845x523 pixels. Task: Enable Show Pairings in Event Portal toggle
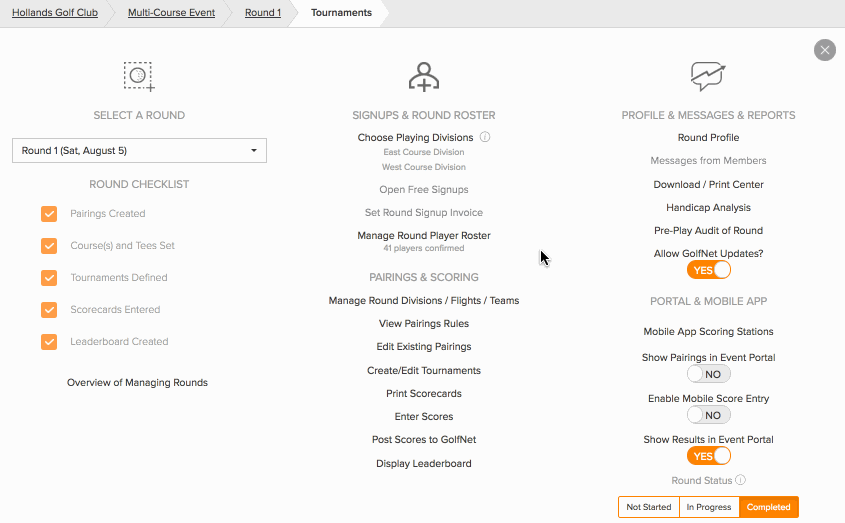[709, 374]
